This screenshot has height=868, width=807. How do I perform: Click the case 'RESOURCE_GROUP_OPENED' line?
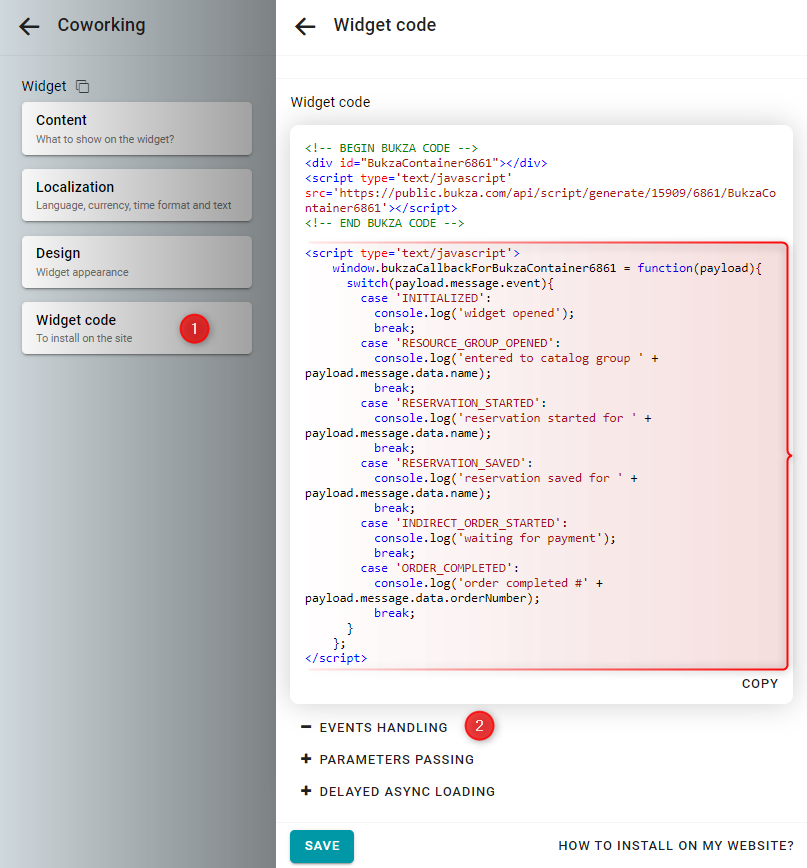461,343
